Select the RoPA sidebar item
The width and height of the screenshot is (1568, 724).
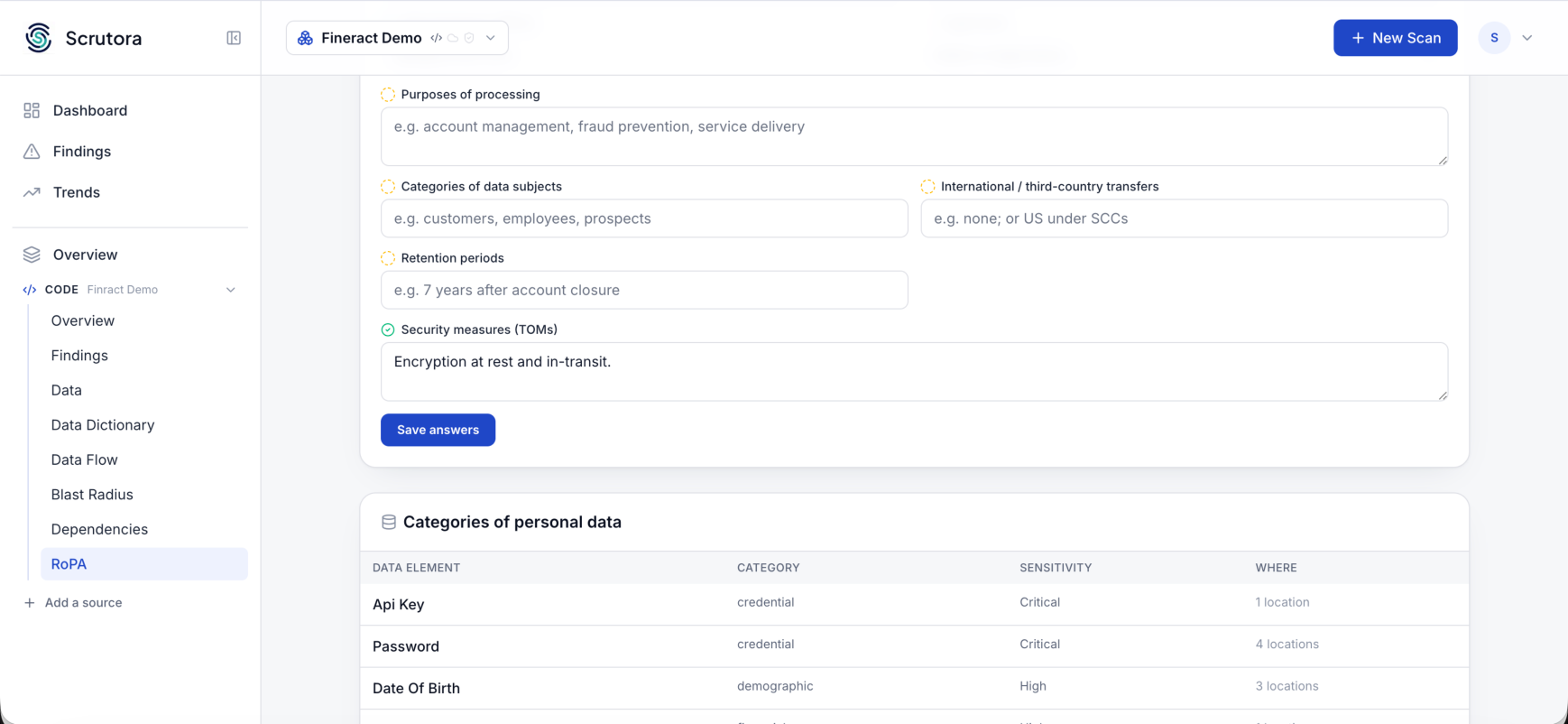tap(144, 564)
